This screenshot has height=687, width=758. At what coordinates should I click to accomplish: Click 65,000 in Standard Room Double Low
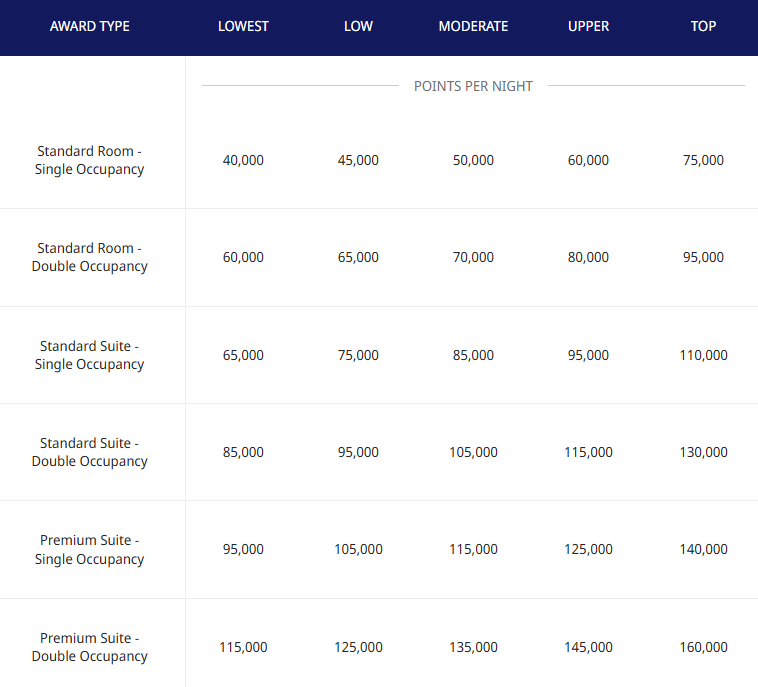[x=358, y=257]
